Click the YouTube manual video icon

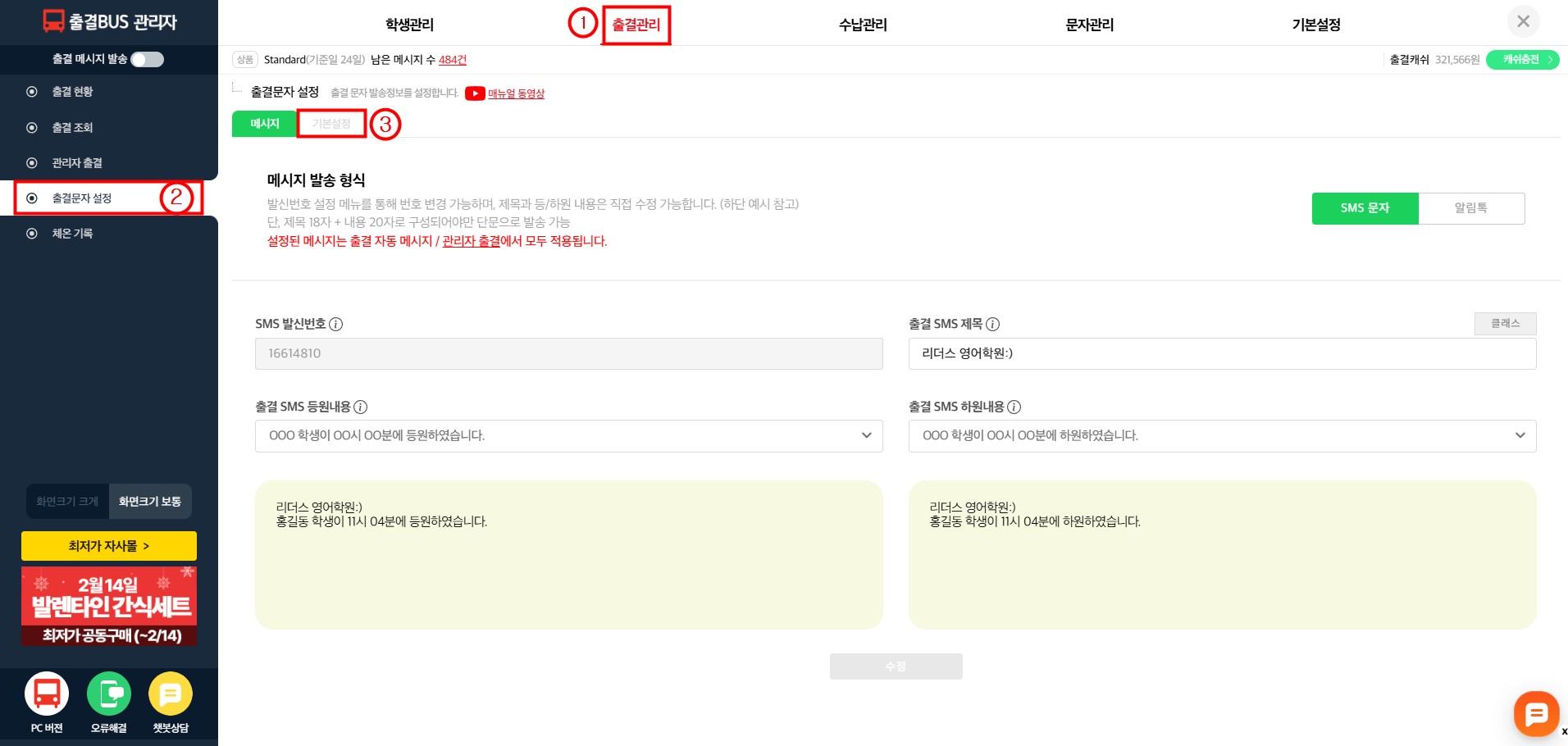click(475, 93)
